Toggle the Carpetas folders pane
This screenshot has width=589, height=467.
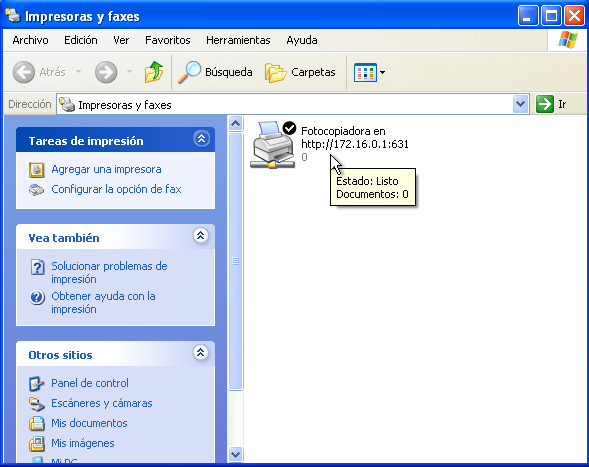[300, 72]
